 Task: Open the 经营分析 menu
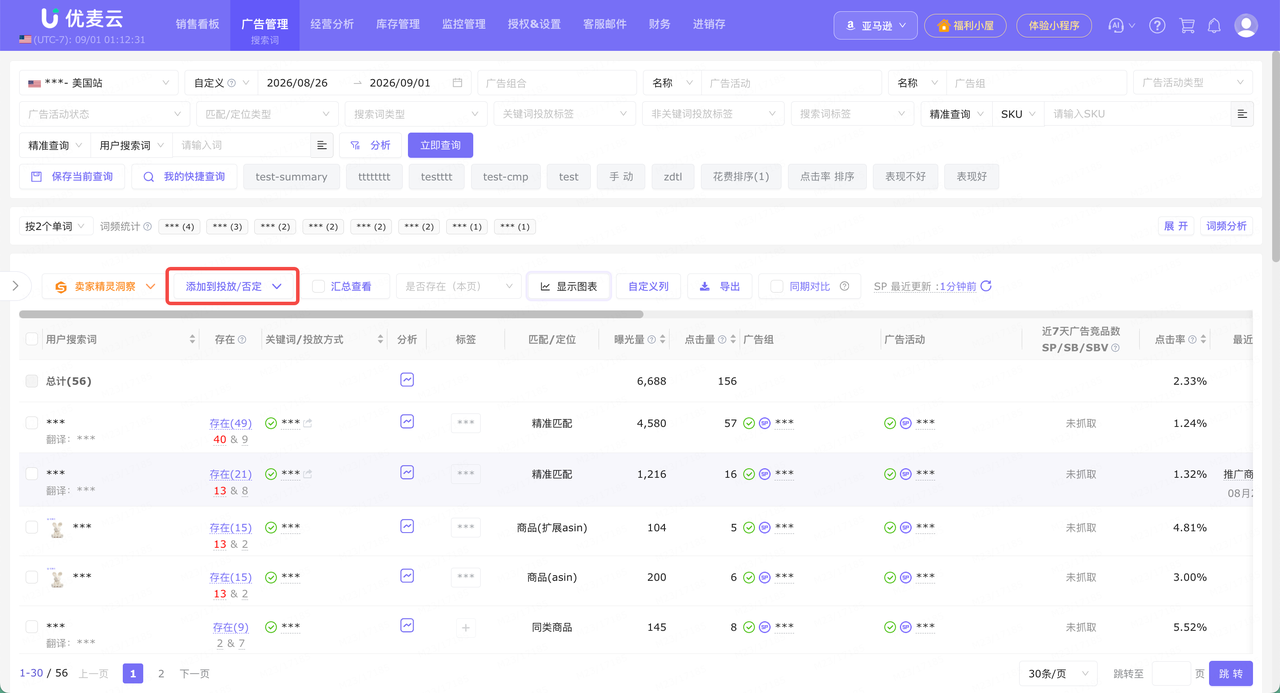tap(332, 24)
